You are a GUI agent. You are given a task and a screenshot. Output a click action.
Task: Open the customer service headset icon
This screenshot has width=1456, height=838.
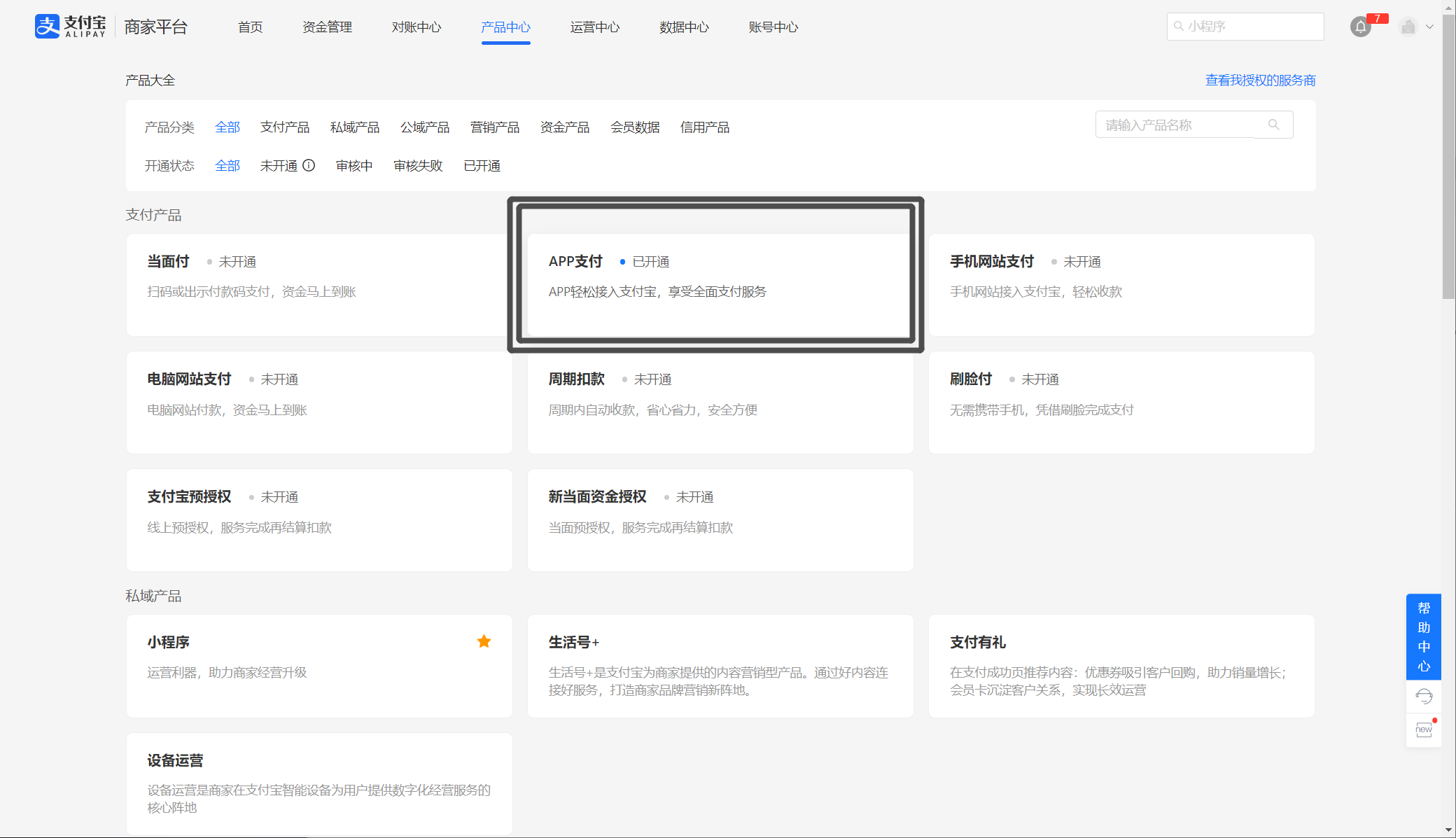coord(1424,697)
